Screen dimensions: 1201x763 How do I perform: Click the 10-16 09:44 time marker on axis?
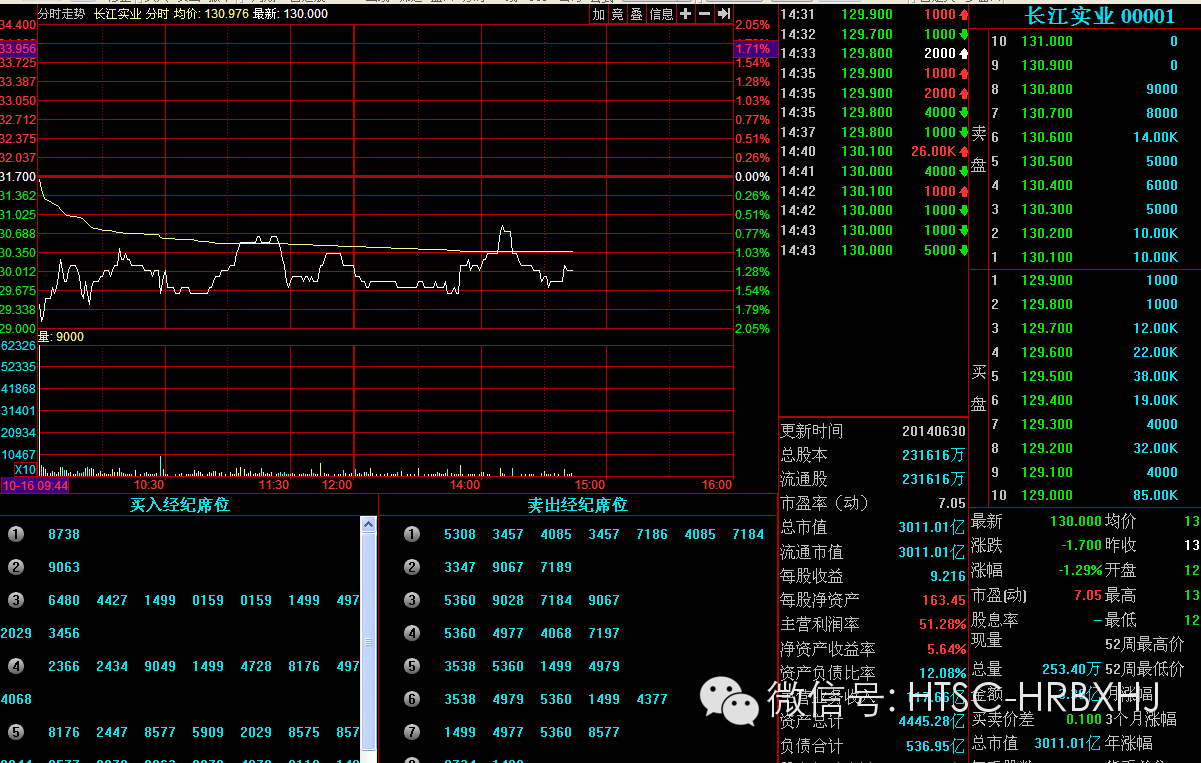(35, 485)
